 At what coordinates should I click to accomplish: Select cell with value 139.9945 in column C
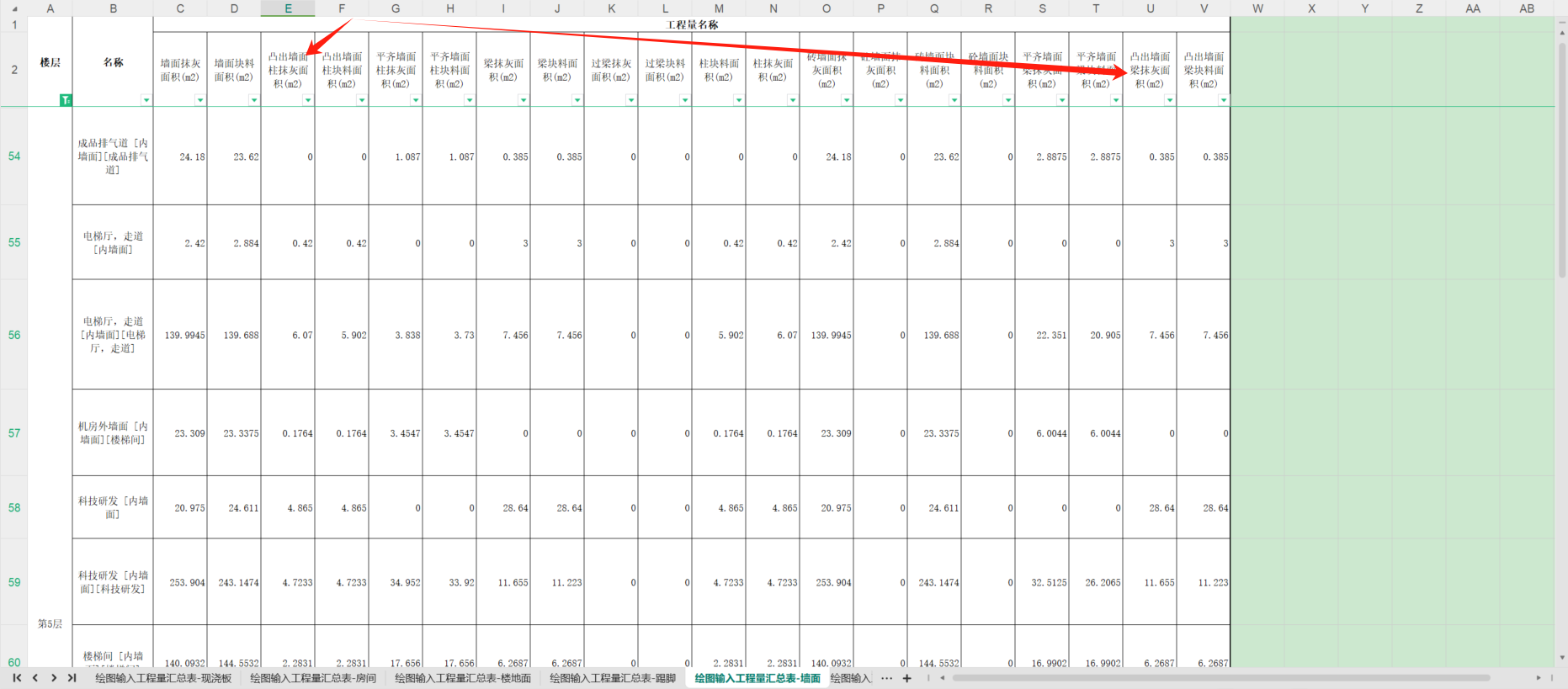[180, 335]
